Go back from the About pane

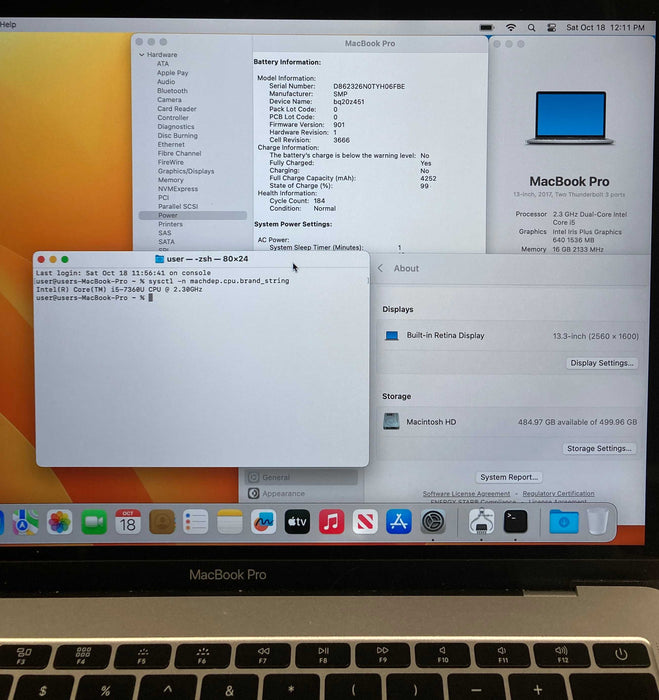[380, 268]
